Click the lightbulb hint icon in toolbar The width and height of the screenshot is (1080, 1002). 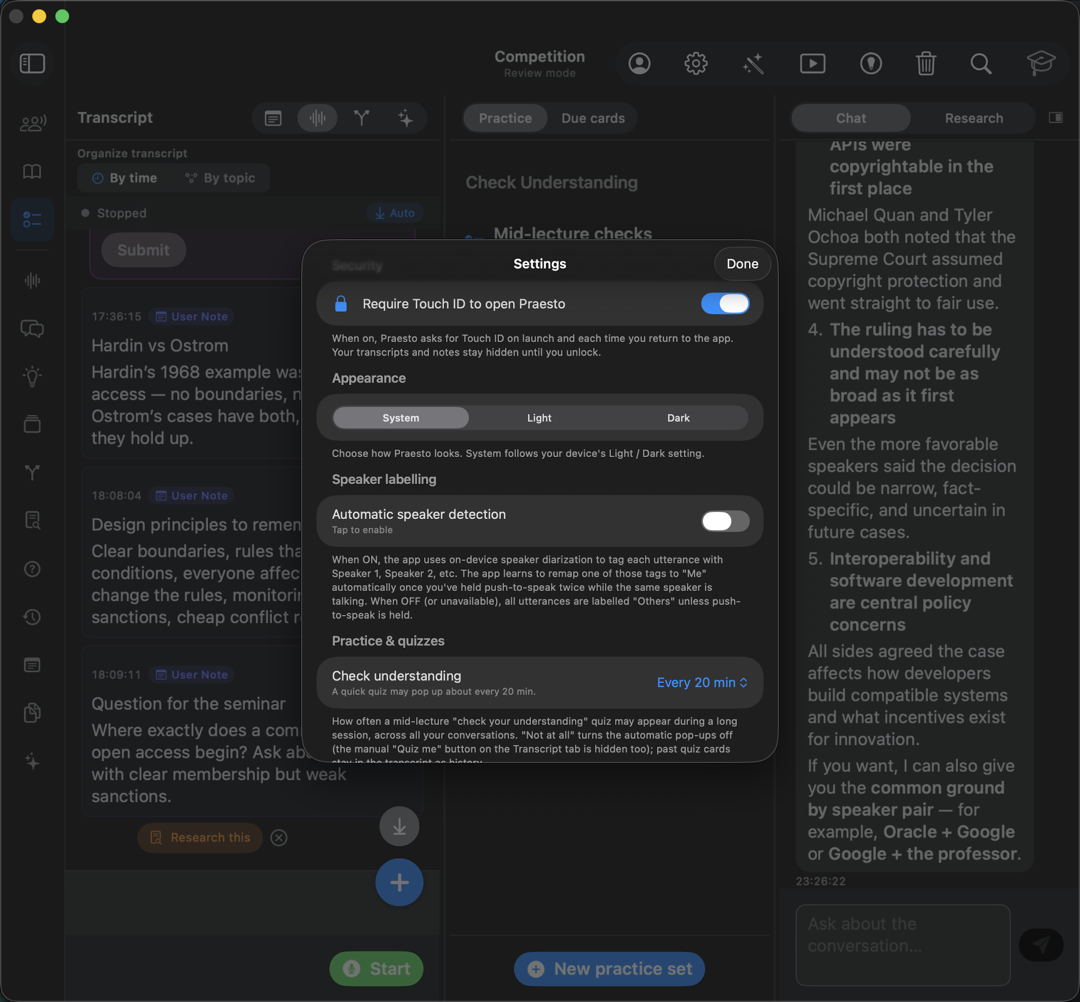pos(871,63)
